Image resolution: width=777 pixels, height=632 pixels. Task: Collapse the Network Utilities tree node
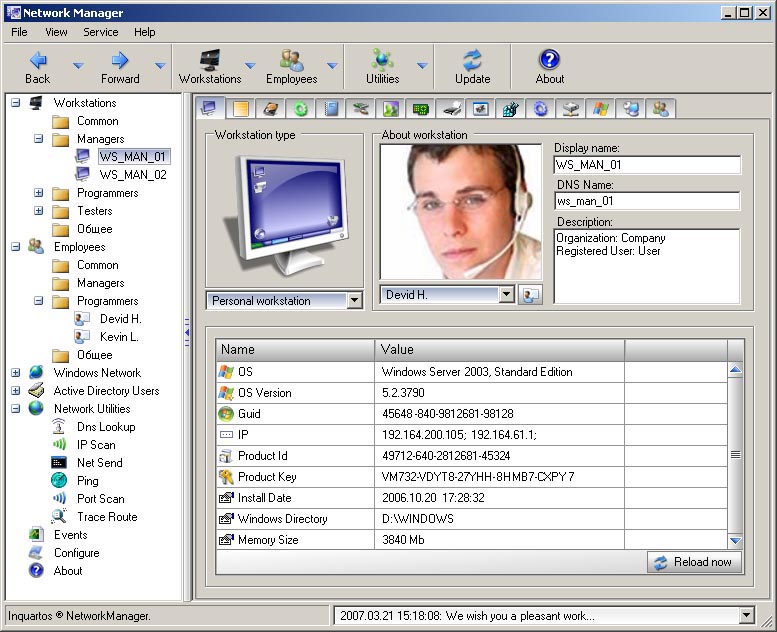16,409
